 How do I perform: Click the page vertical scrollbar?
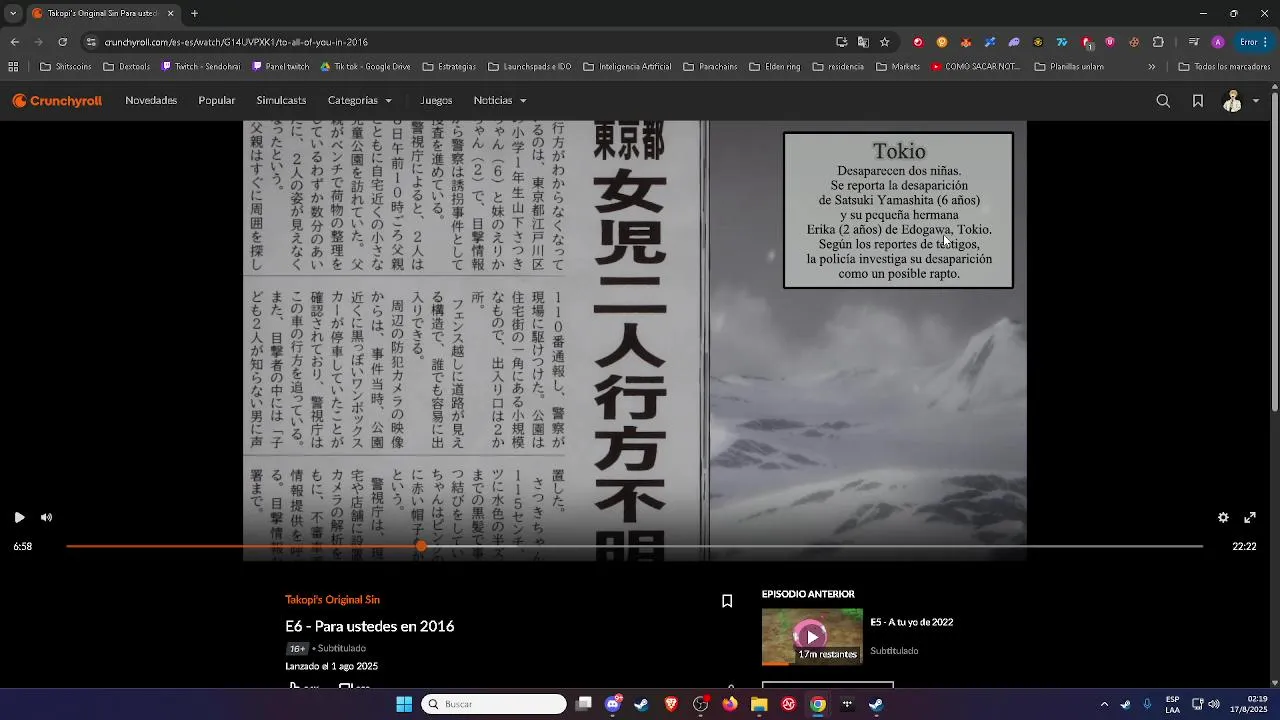tap(1274, 250)
